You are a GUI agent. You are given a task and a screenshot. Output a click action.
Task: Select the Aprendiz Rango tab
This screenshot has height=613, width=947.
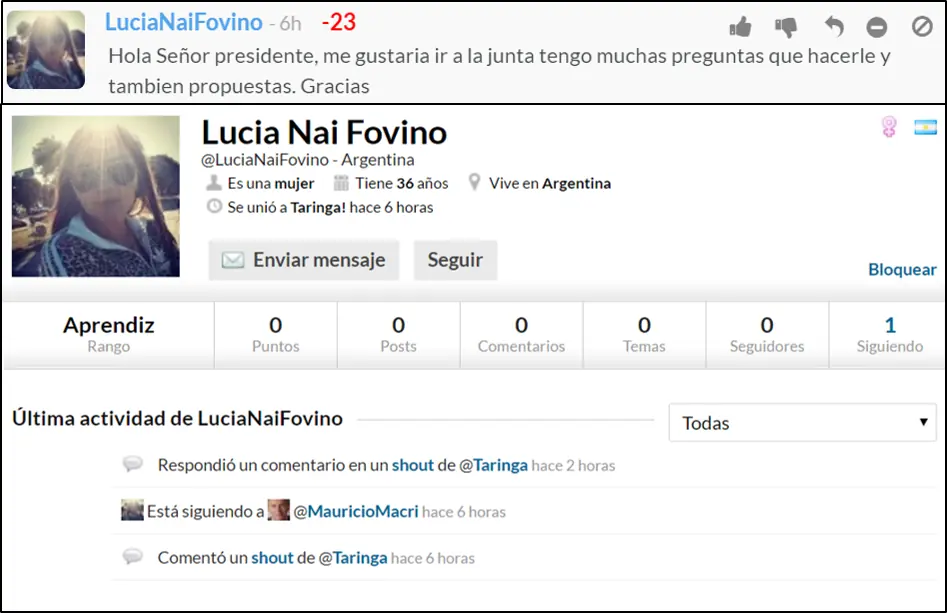coord(109,335)
